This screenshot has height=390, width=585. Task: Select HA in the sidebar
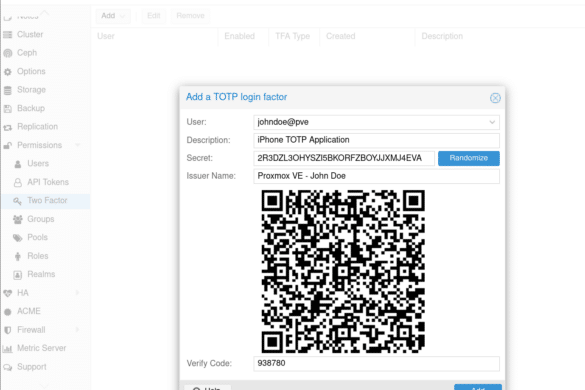coord(23,293)
